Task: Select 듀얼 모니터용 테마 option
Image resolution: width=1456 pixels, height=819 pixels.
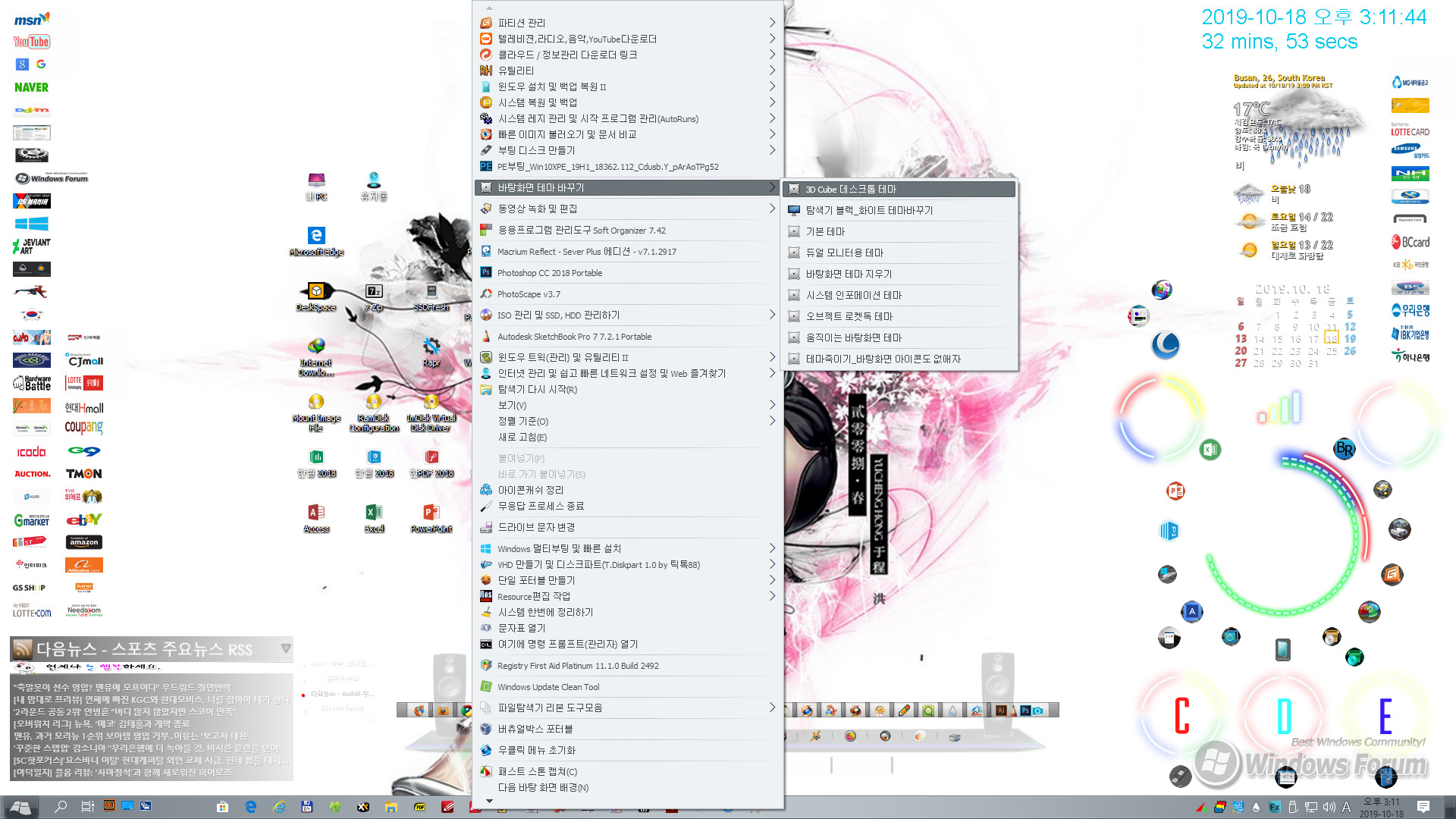Action: coord(900,253)
